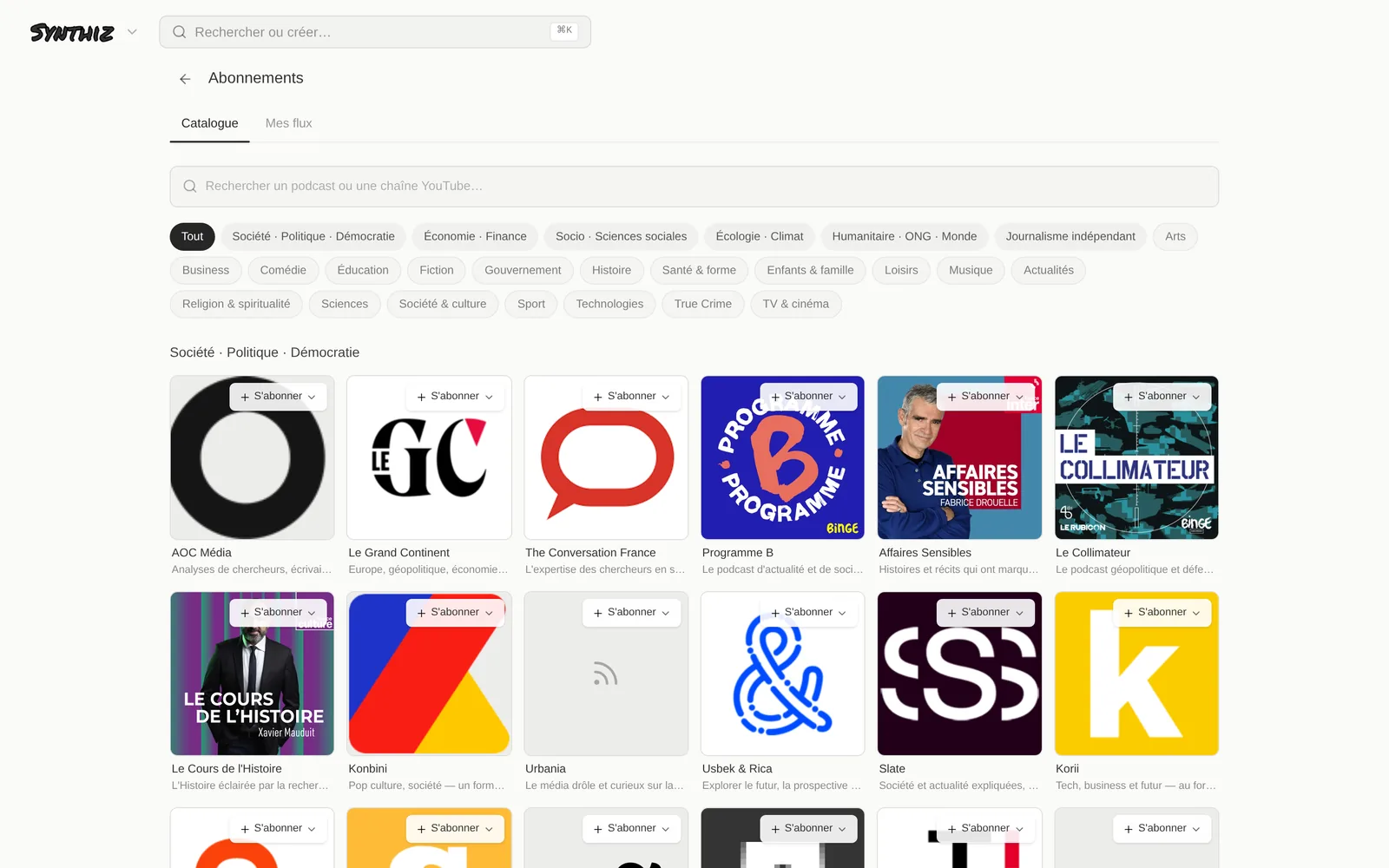Click the plus icon in Urbania's S'abonner

(x=598, y=613)
